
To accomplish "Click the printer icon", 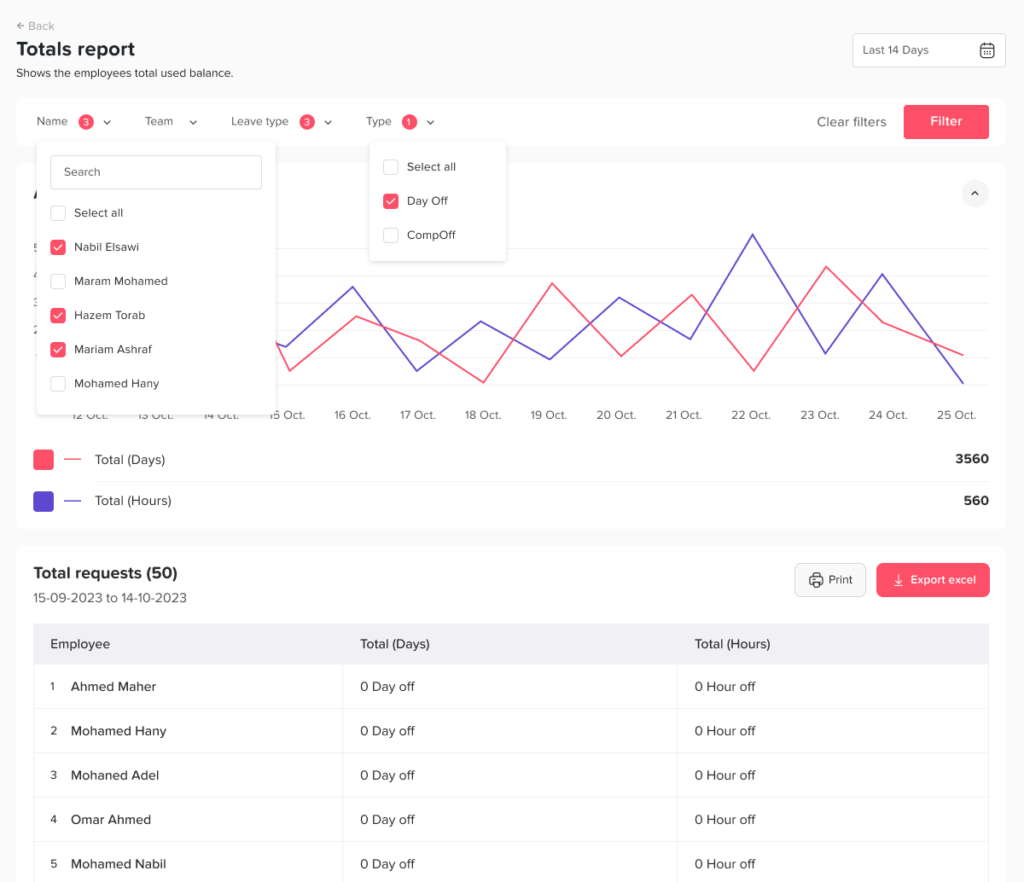I will [x=816, y=580].
